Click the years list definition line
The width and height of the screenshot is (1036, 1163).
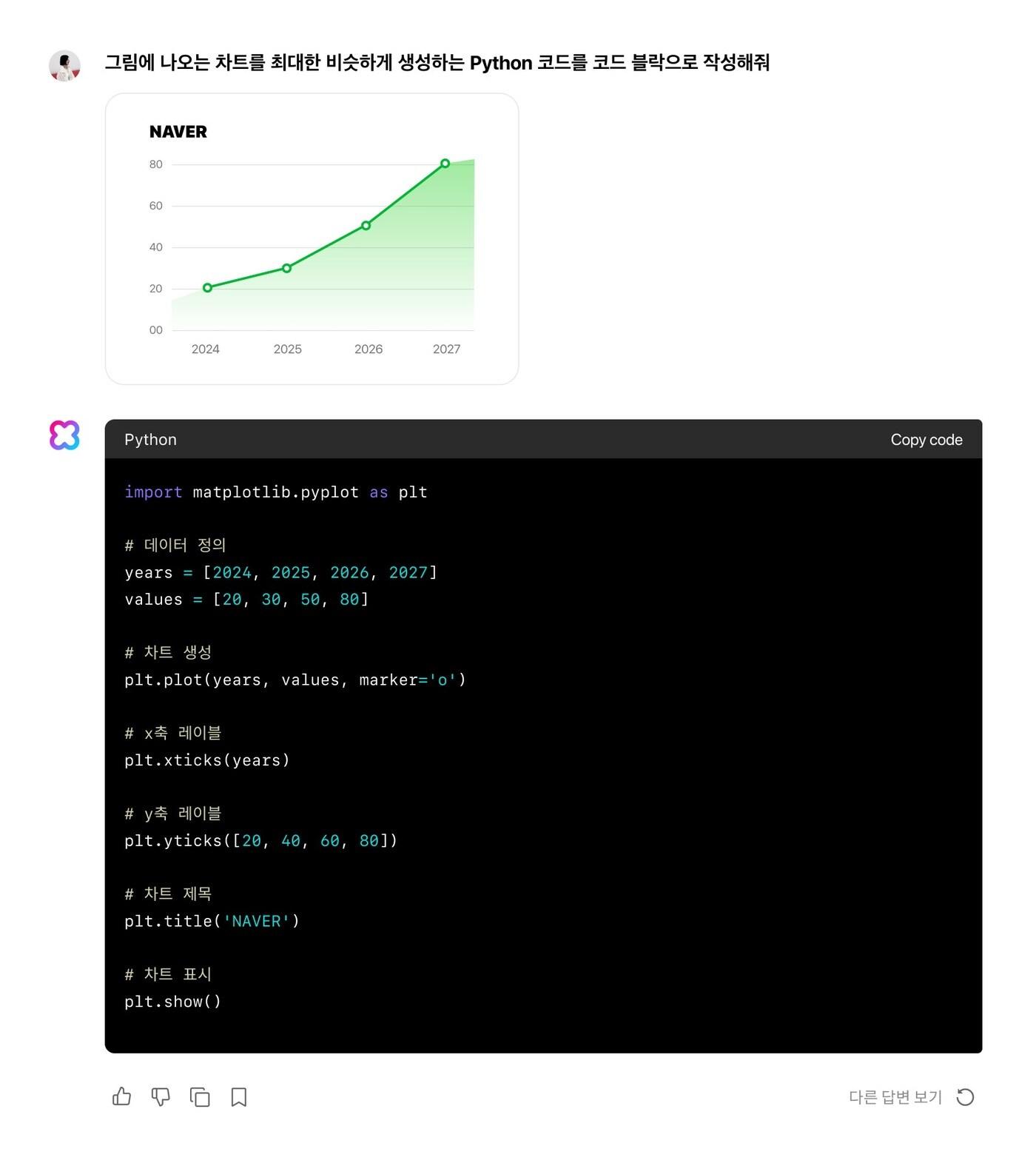[280, 572]
